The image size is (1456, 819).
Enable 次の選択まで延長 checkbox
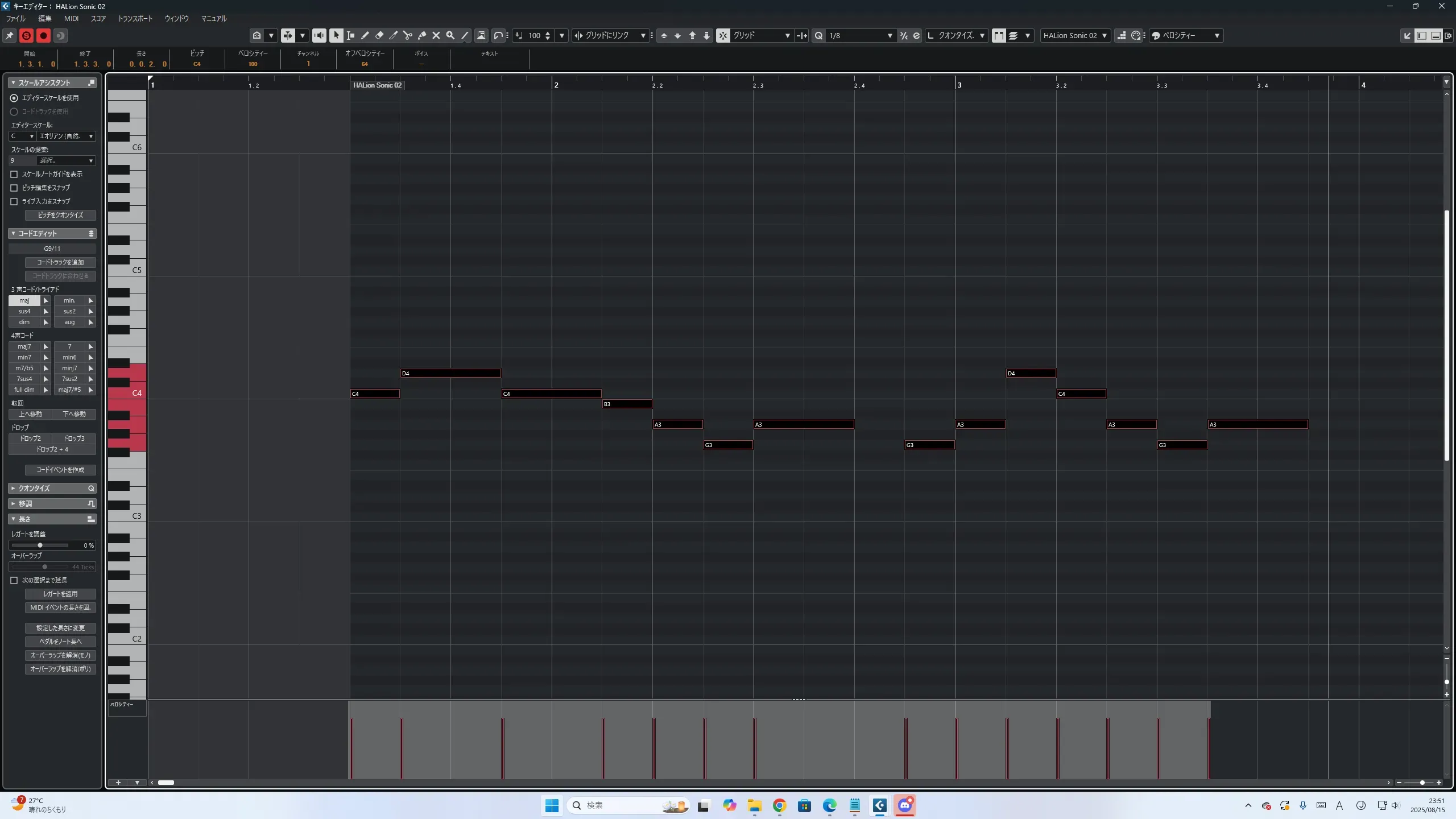[14, 580]
